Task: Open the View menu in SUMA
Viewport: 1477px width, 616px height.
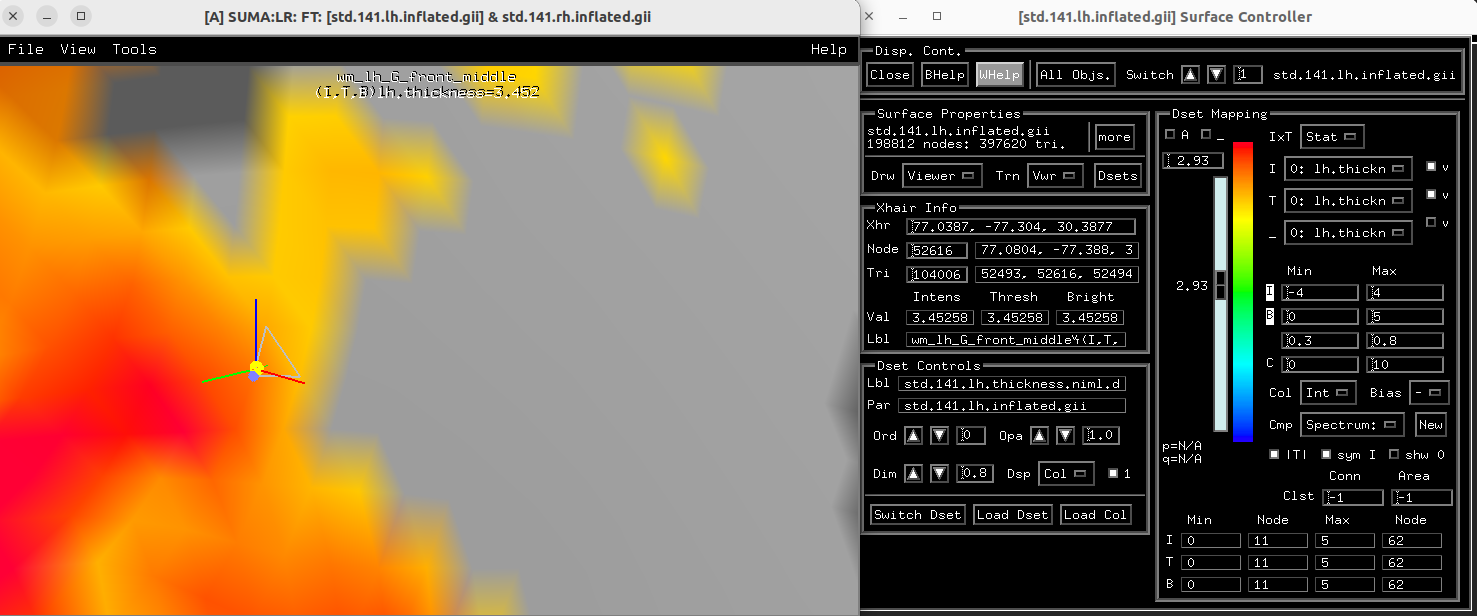Action: 78,49
